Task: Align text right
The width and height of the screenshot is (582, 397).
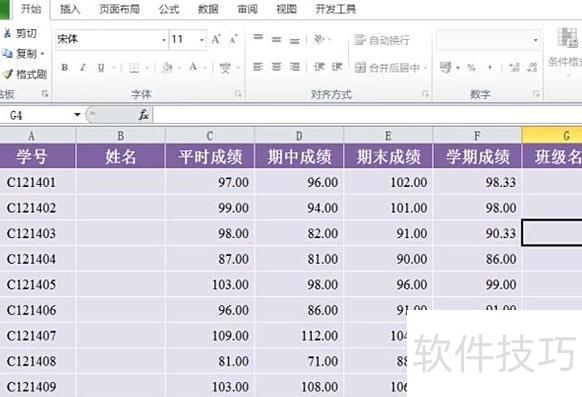Action: (x=295, y=67)
